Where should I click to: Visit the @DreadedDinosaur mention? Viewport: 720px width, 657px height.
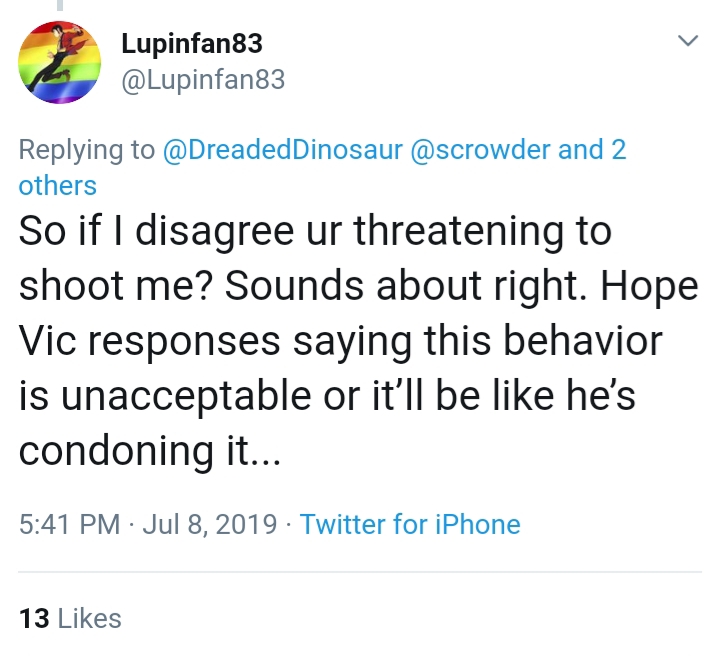[x=283, y=150]
